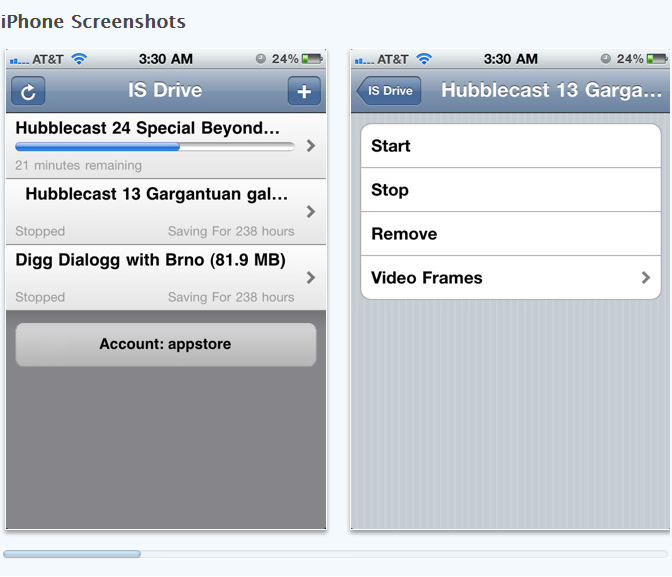Click the horizontal screenshots scrollbar thumb
This screenshot has height=577, width=672.
point(72,553)
